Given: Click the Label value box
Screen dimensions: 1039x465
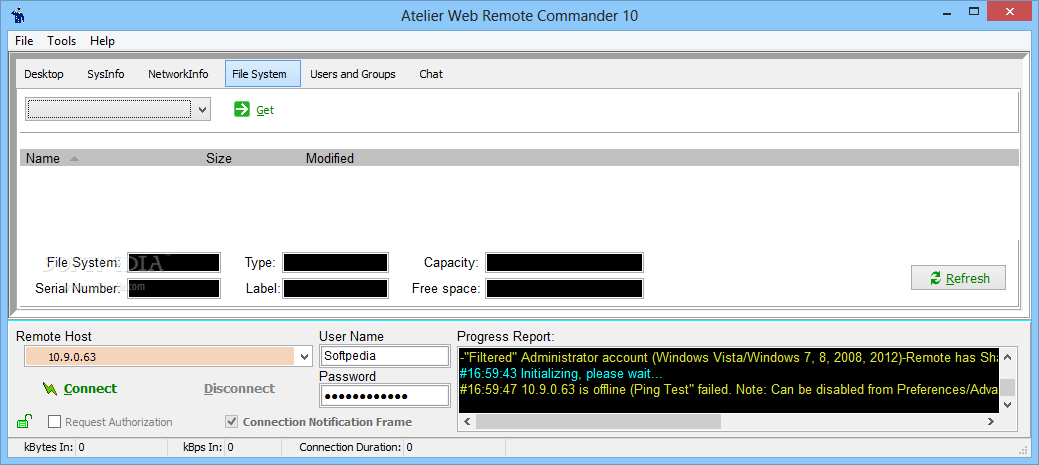Looking at the screenshot, I should tap(335, 289).
